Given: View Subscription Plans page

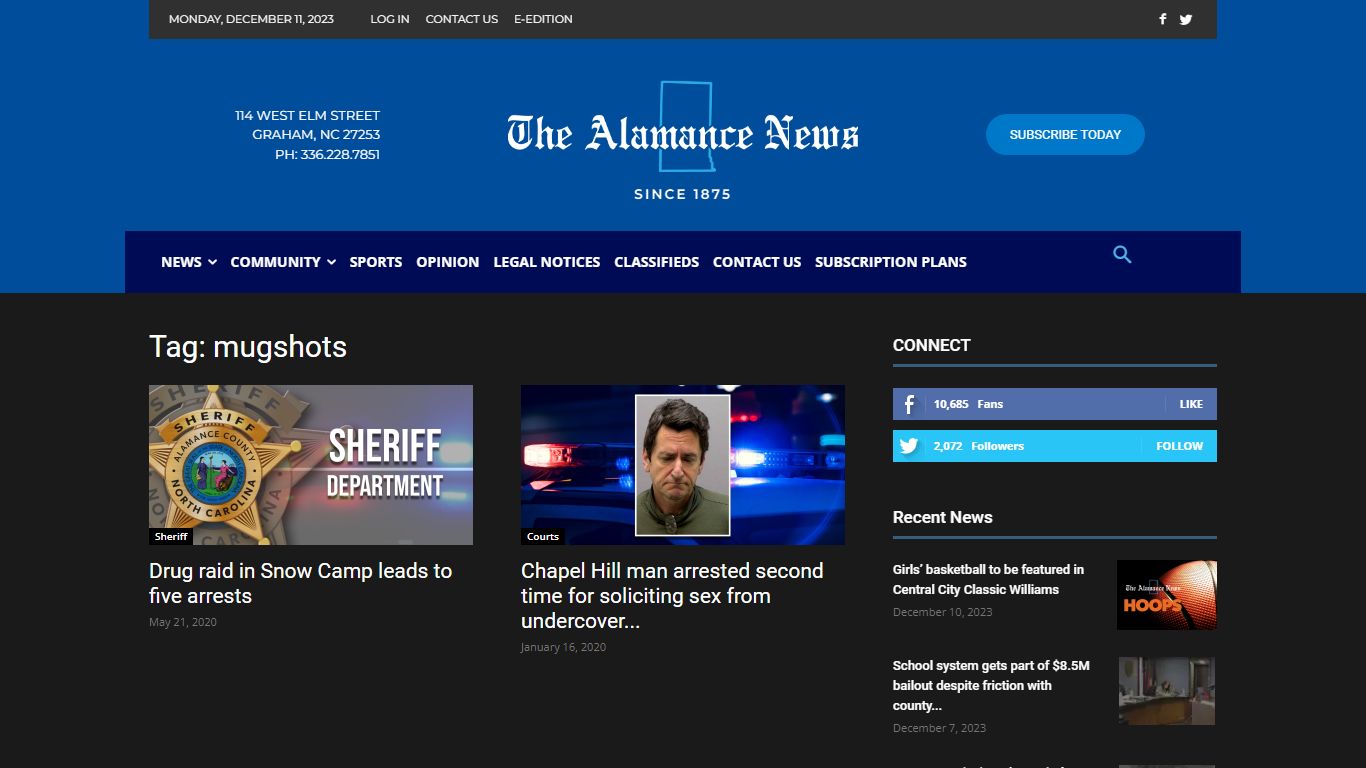Looking at the screenshot, I should pos(891,262).
